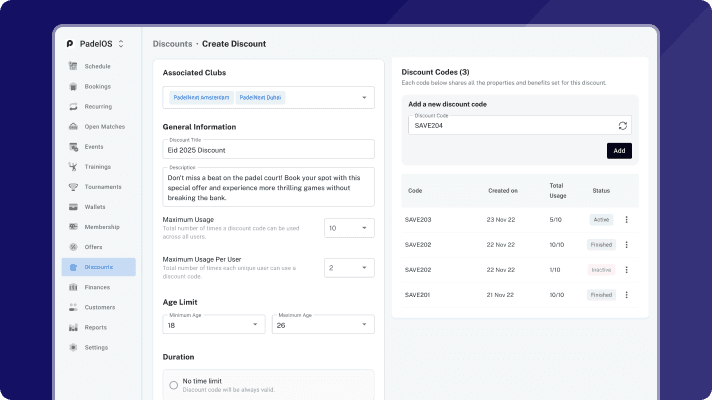Viewport: 712px width, 400px height.
Task: Open the Minimum Age dropdown
Action: [x=214, y=324]
